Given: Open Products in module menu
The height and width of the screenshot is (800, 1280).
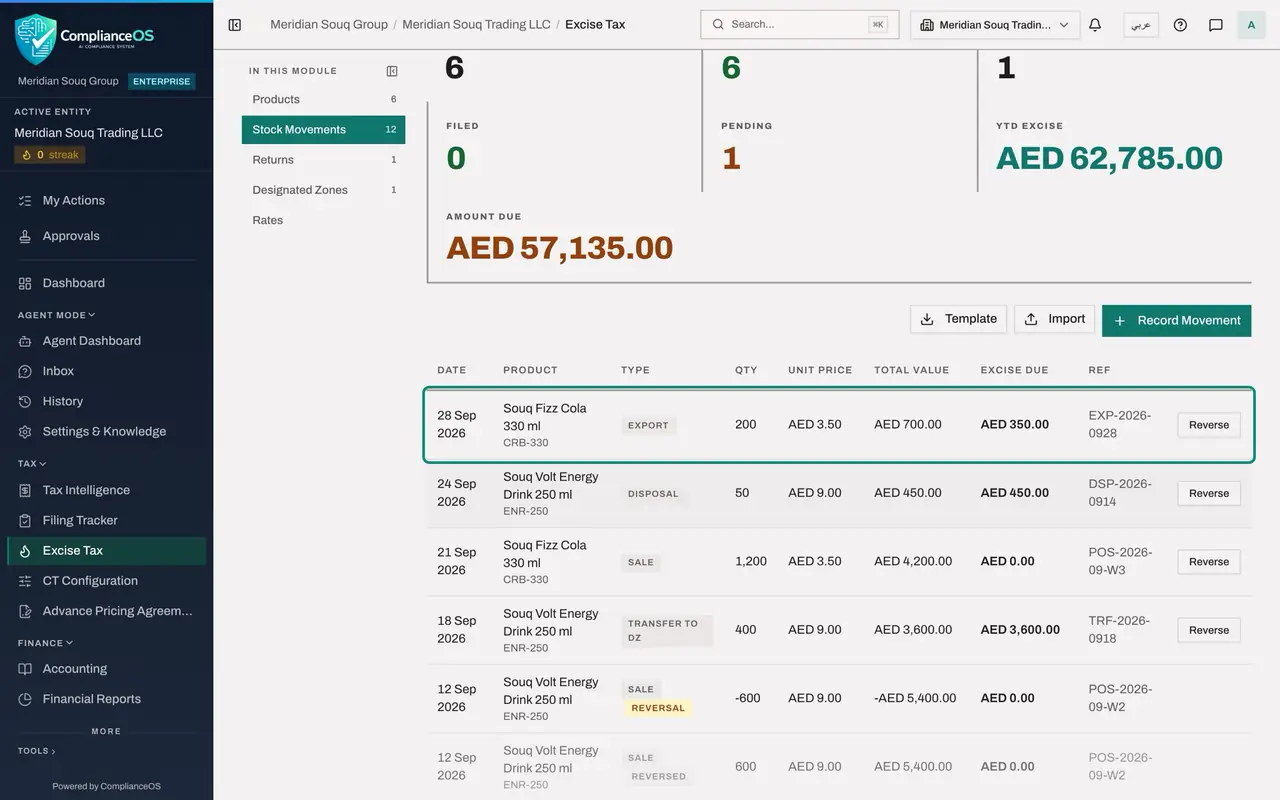Looking at the screenshot, I should click(323, 100).
